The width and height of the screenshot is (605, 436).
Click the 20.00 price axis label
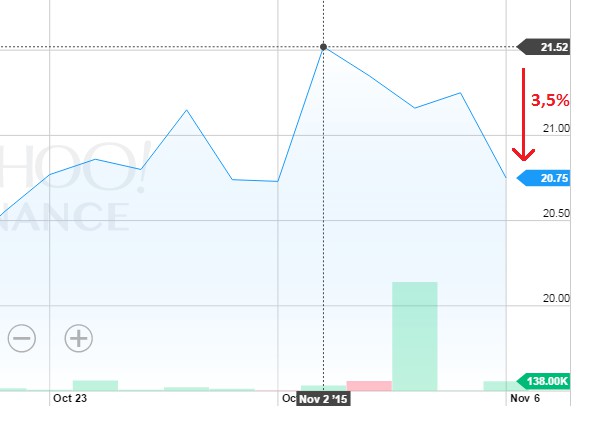(x=556, y=298)
